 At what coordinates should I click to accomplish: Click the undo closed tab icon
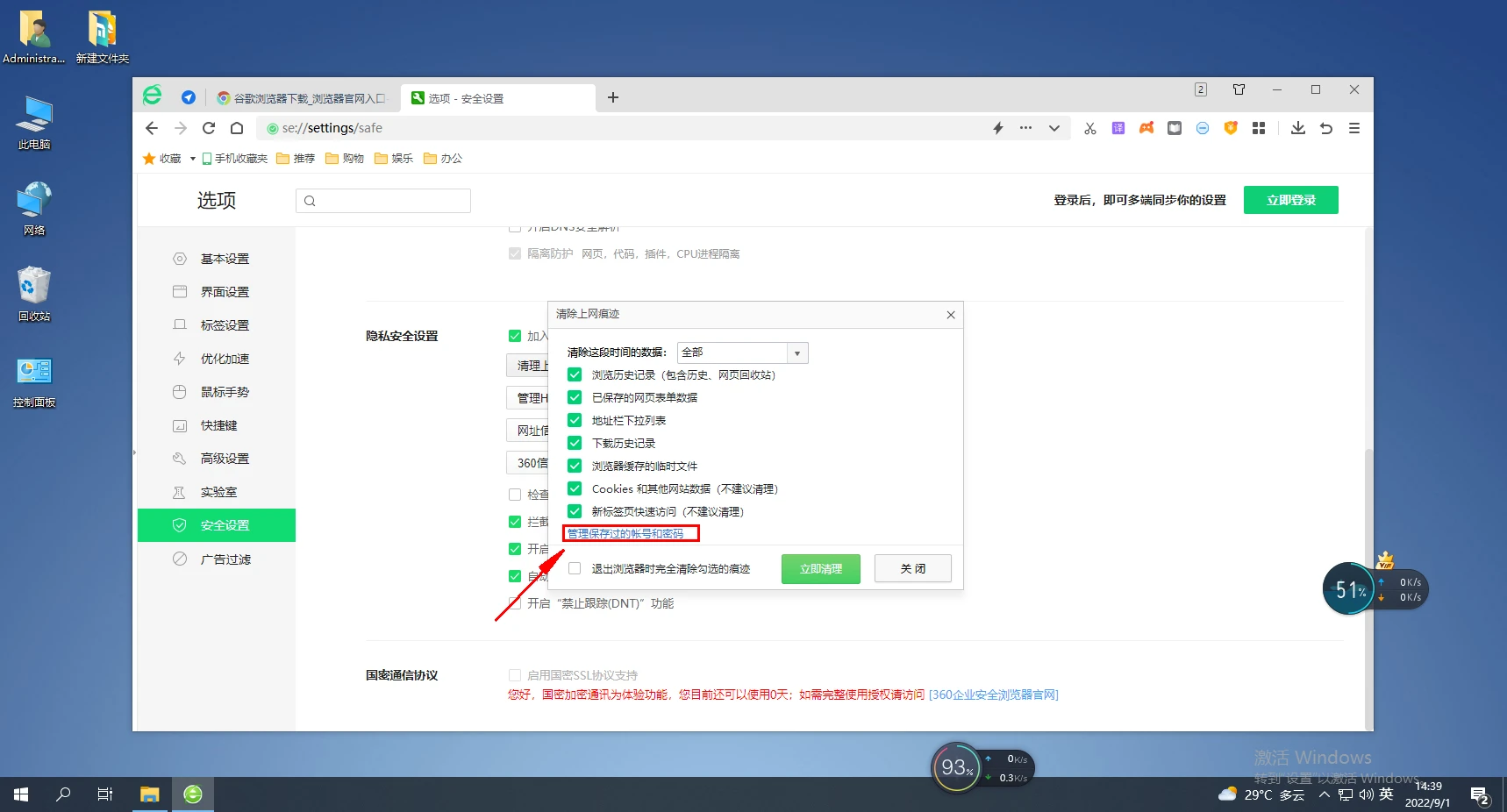1326,128
